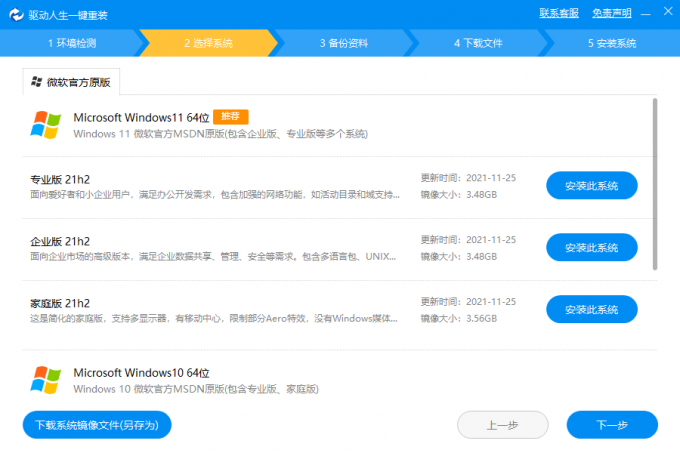
Task: Install Windows 11 企业版 21h2
Action: [x=591, y=247]
